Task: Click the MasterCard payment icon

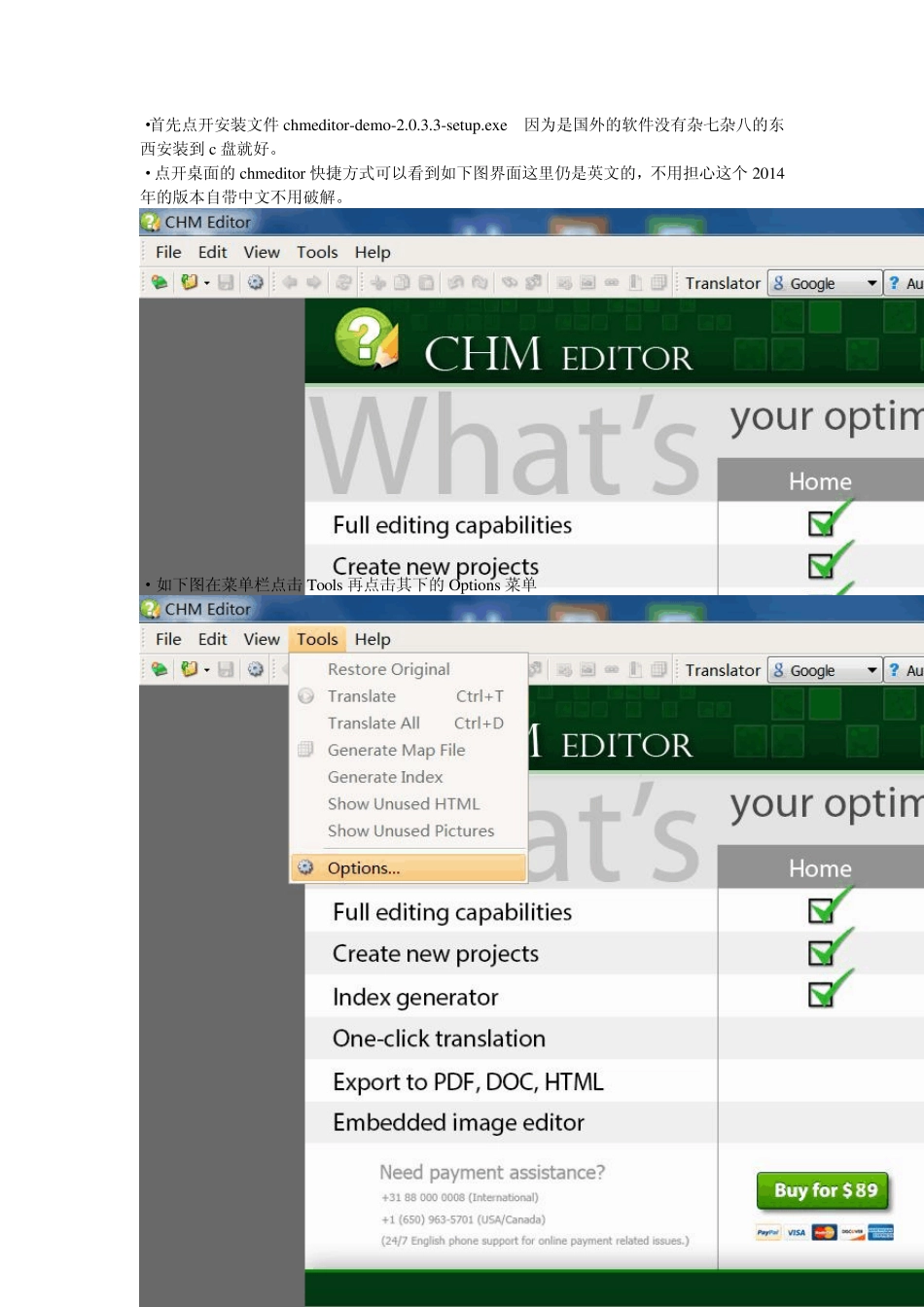Action: 825,1232
